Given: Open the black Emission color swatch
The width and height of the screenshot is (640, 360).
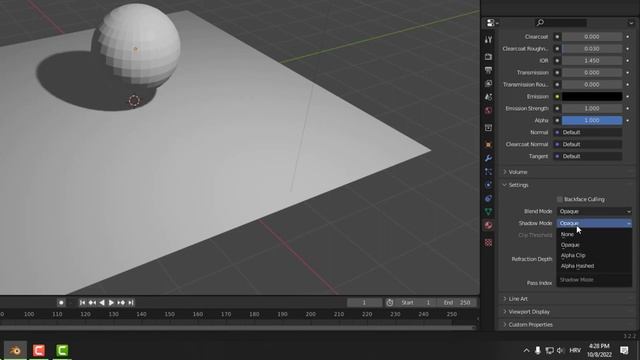Looking at the screenshot, I should click(592, 96).
